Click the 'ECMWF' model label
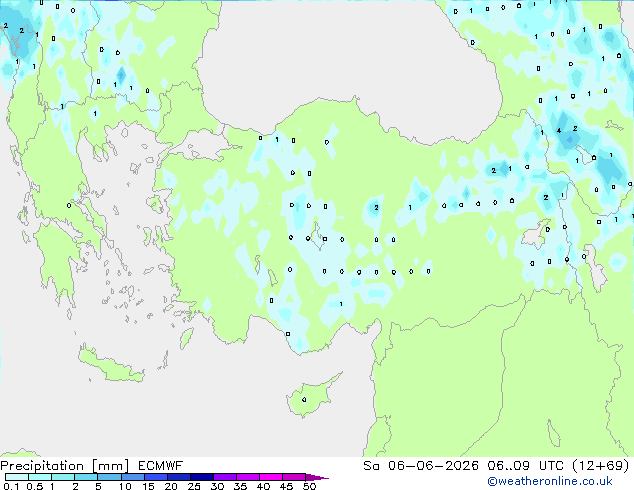This screenshot has width=634, height=490. [161, 466]
